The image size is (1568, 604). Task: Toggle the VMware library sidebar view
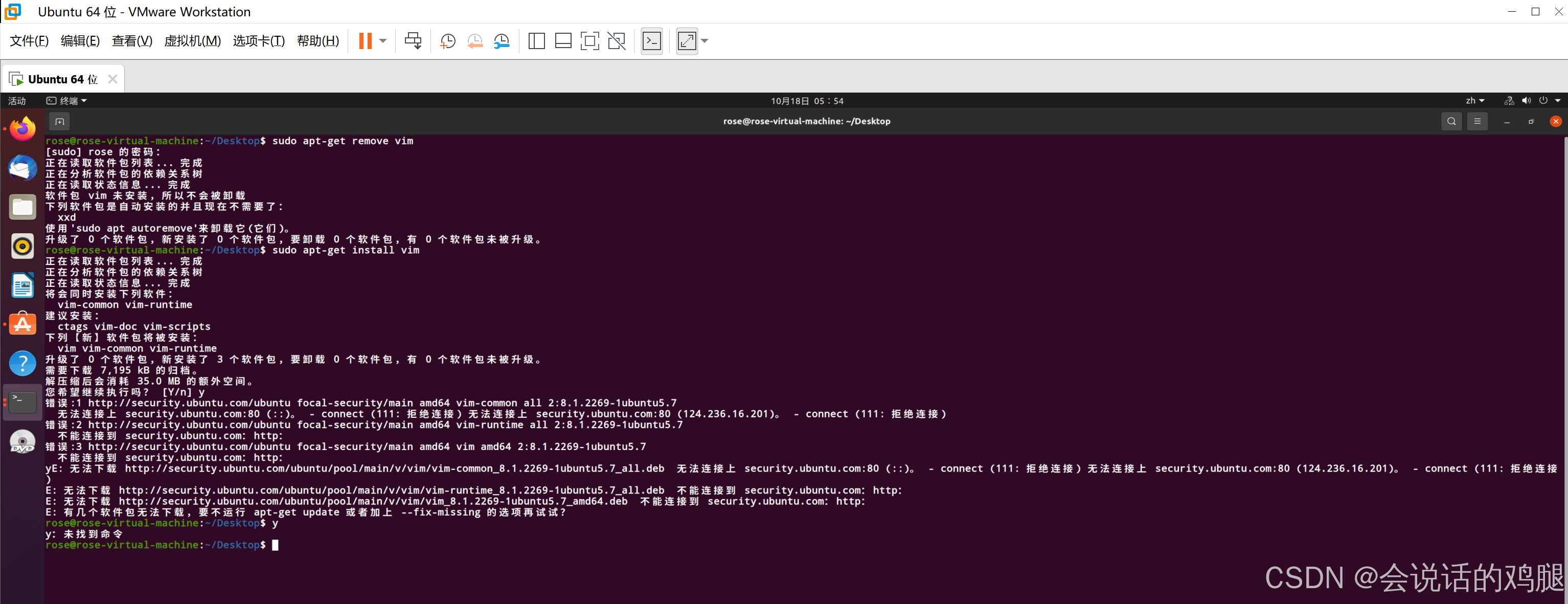pos(536,41)
